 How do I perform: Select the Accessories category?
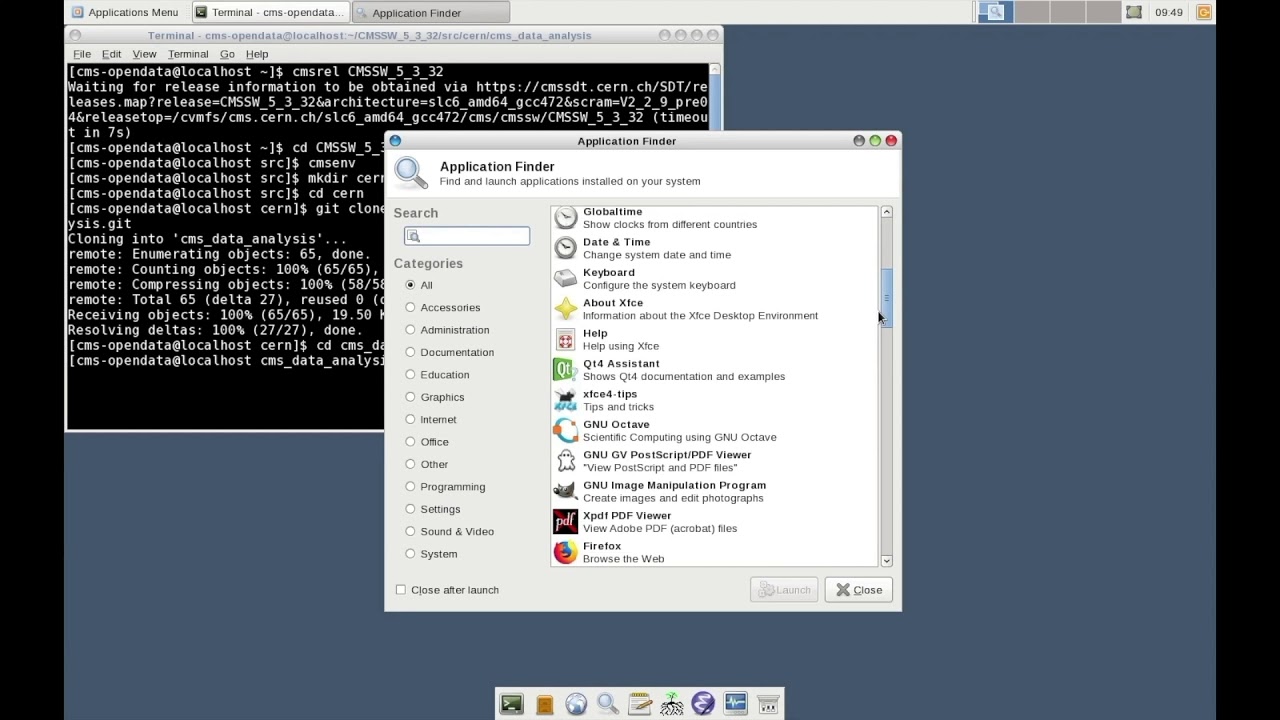(x=442, y=307)
